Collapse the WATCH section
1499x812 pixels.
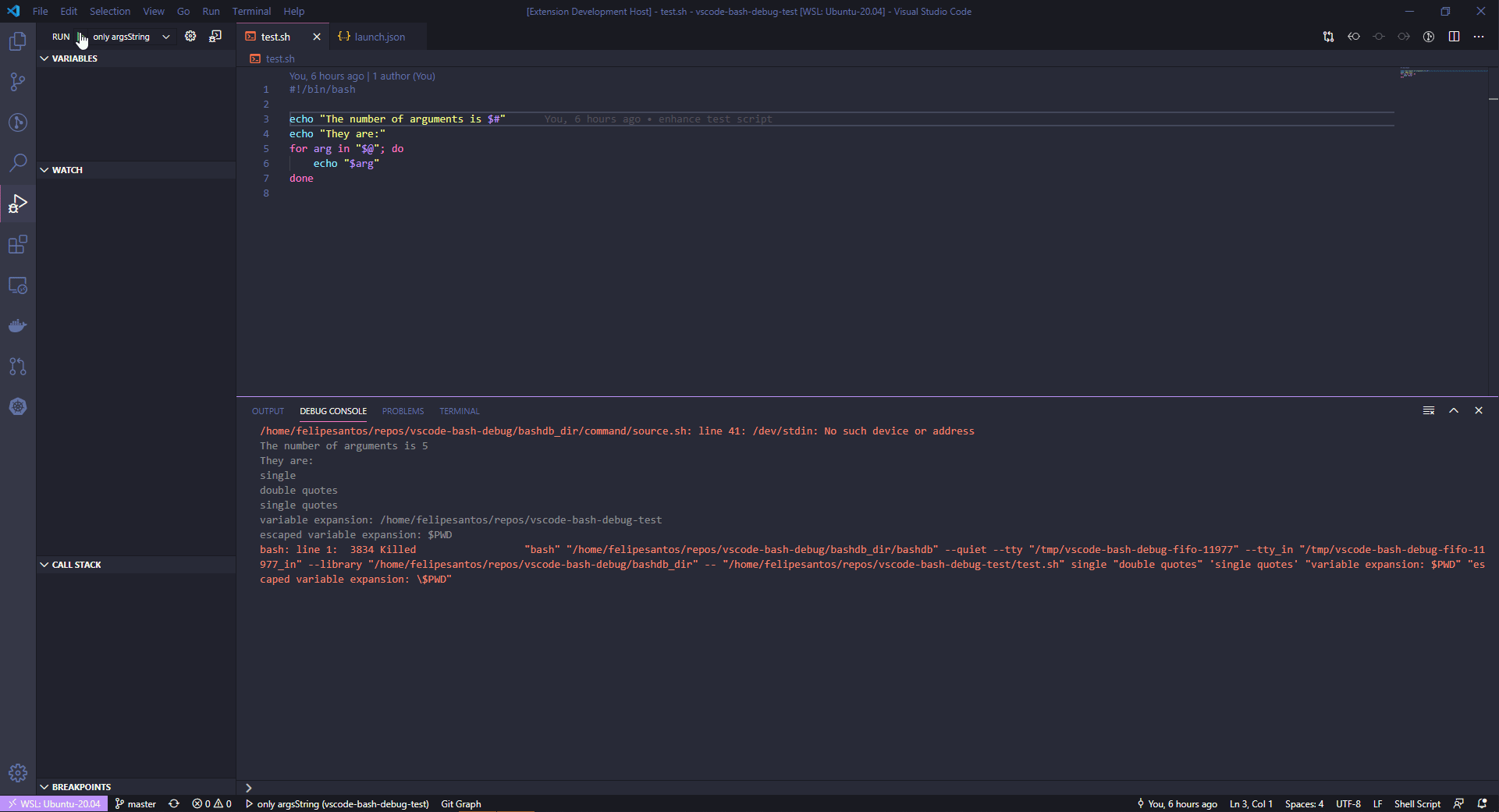click(136, 170)
